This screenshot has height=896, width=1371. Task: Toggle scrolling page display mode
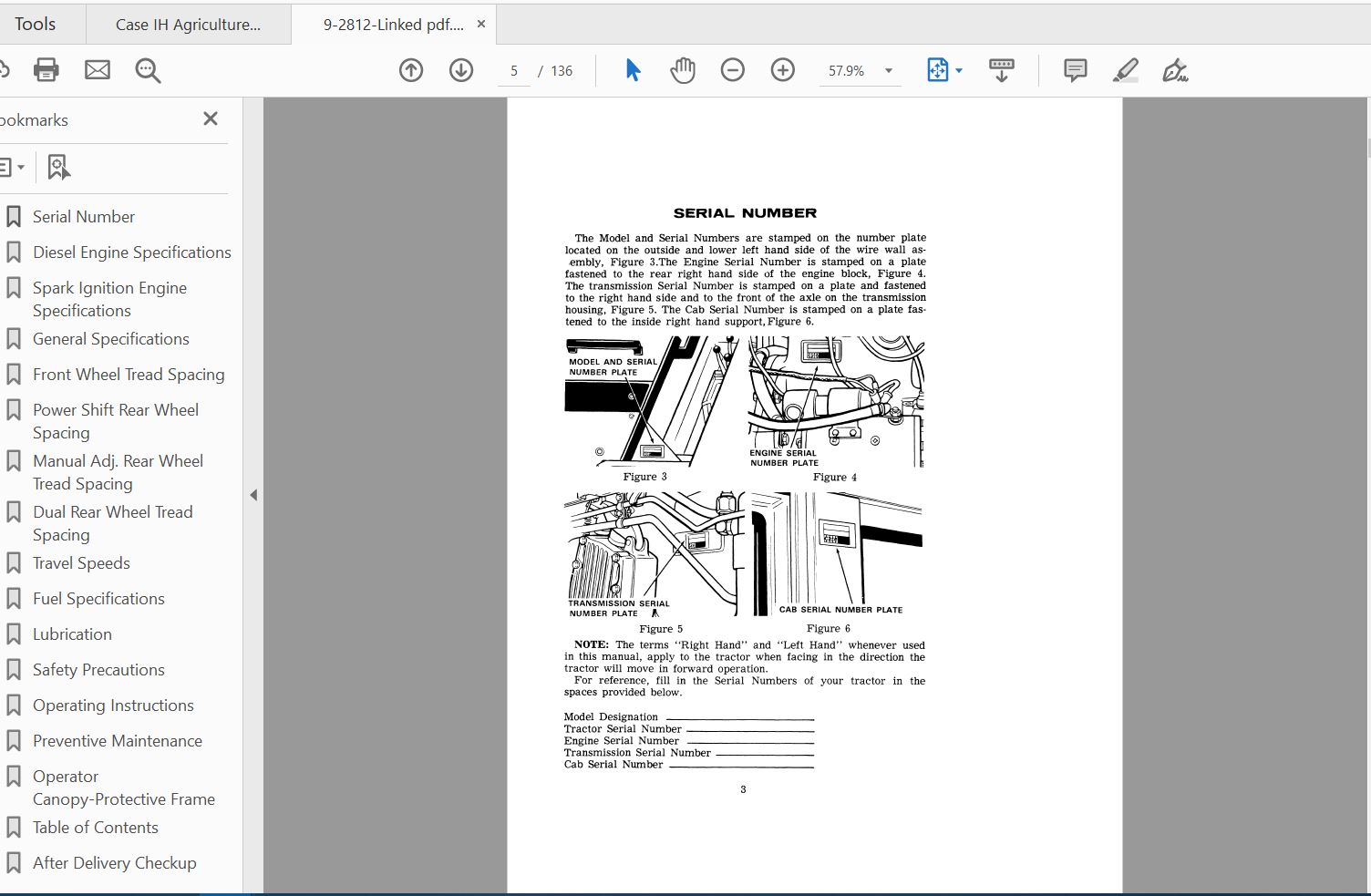pyautogui.click(x=1002, y=69)
